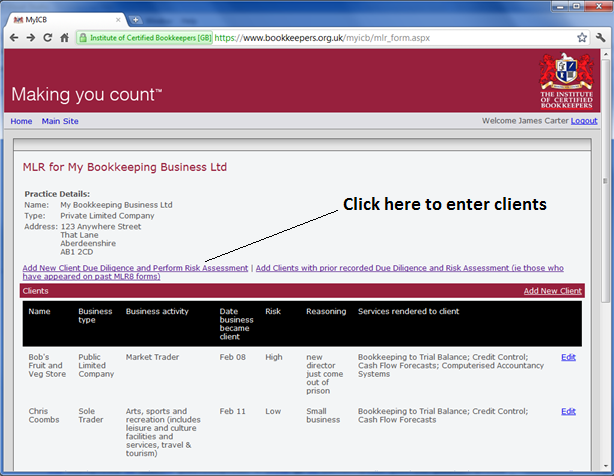Bookmark this page with the star icon

pos(582,38)
